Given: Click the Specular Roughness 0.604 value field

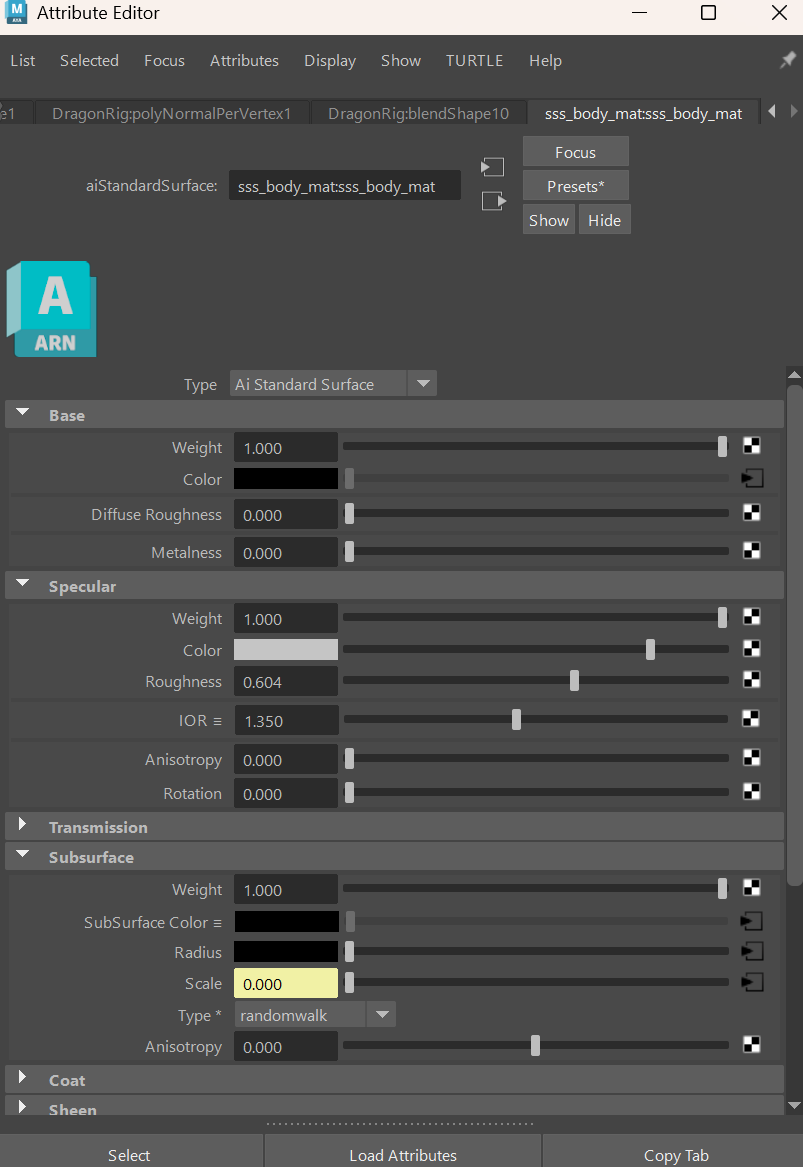Looking at the screenshot, I should [x=286, y=682].
